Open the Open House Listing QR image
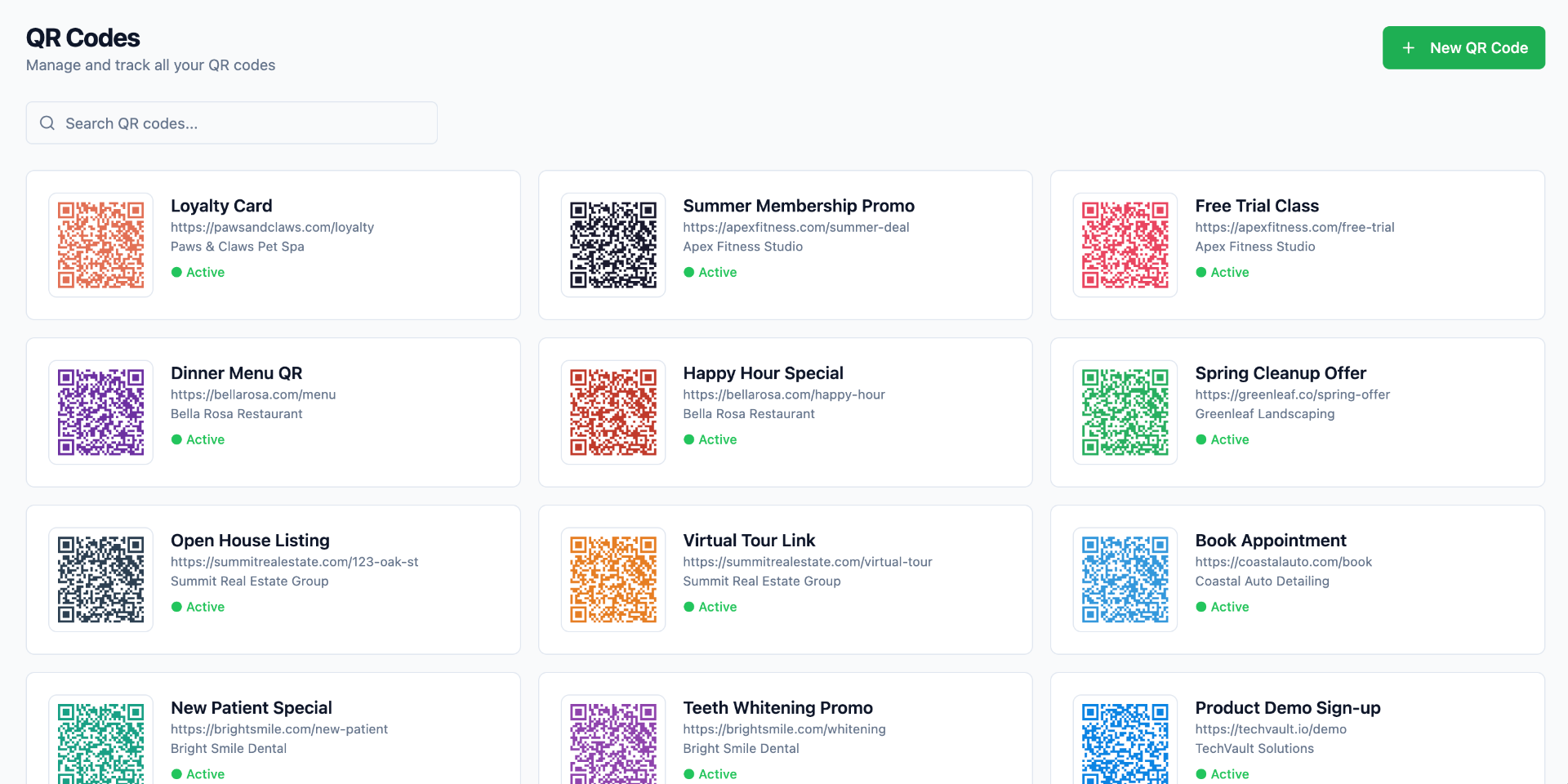The width and height of the screenshot is (1568, 784). (101, 580)
